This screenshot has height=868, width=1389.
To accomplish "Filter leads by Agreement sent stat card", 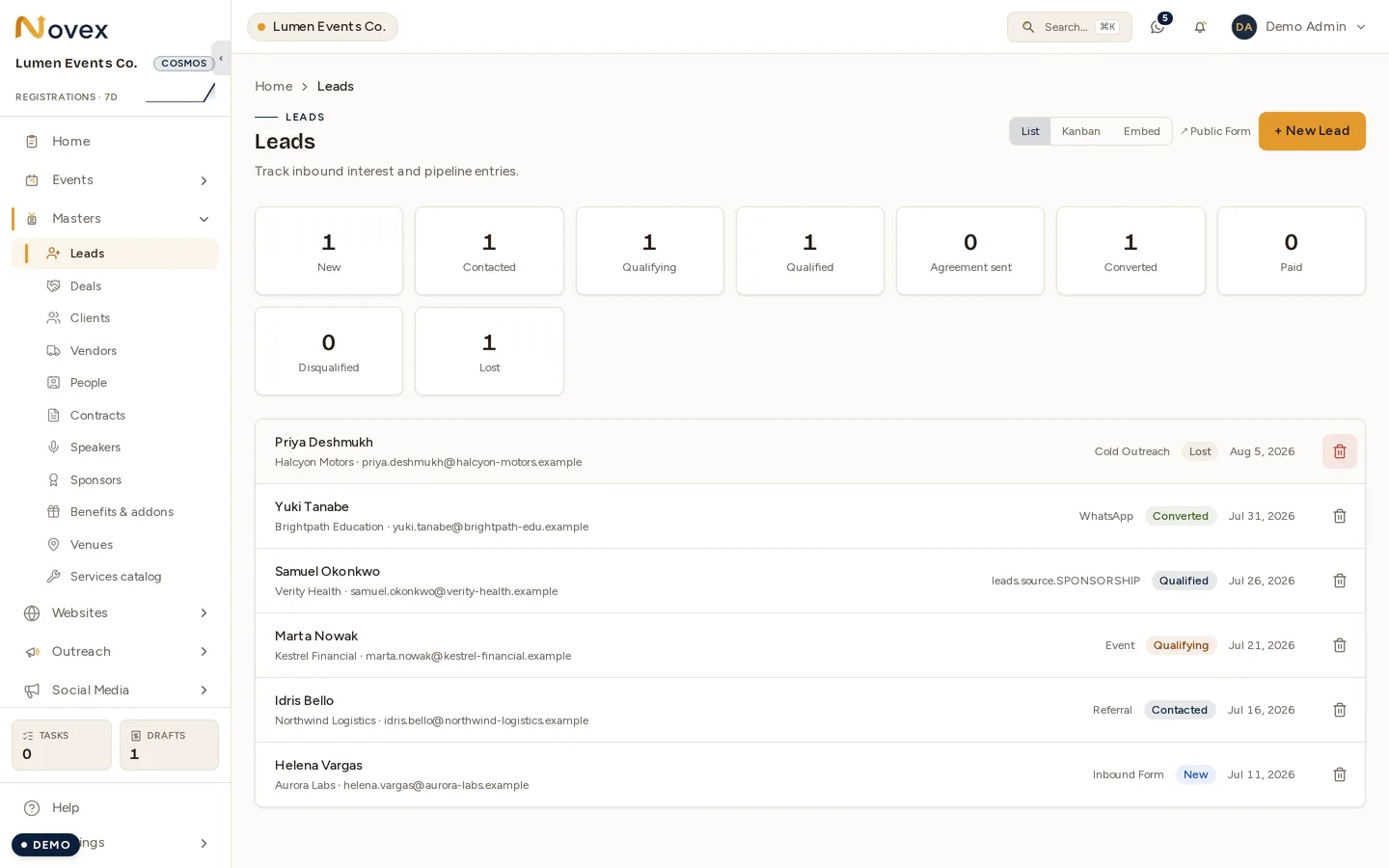I will [x=970, y=251].
